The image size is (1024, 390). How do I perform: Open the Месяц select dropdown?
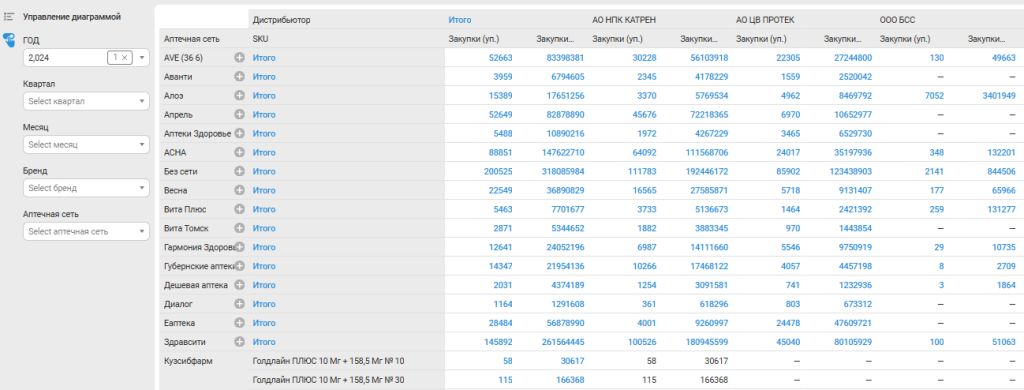click(86, 144)
